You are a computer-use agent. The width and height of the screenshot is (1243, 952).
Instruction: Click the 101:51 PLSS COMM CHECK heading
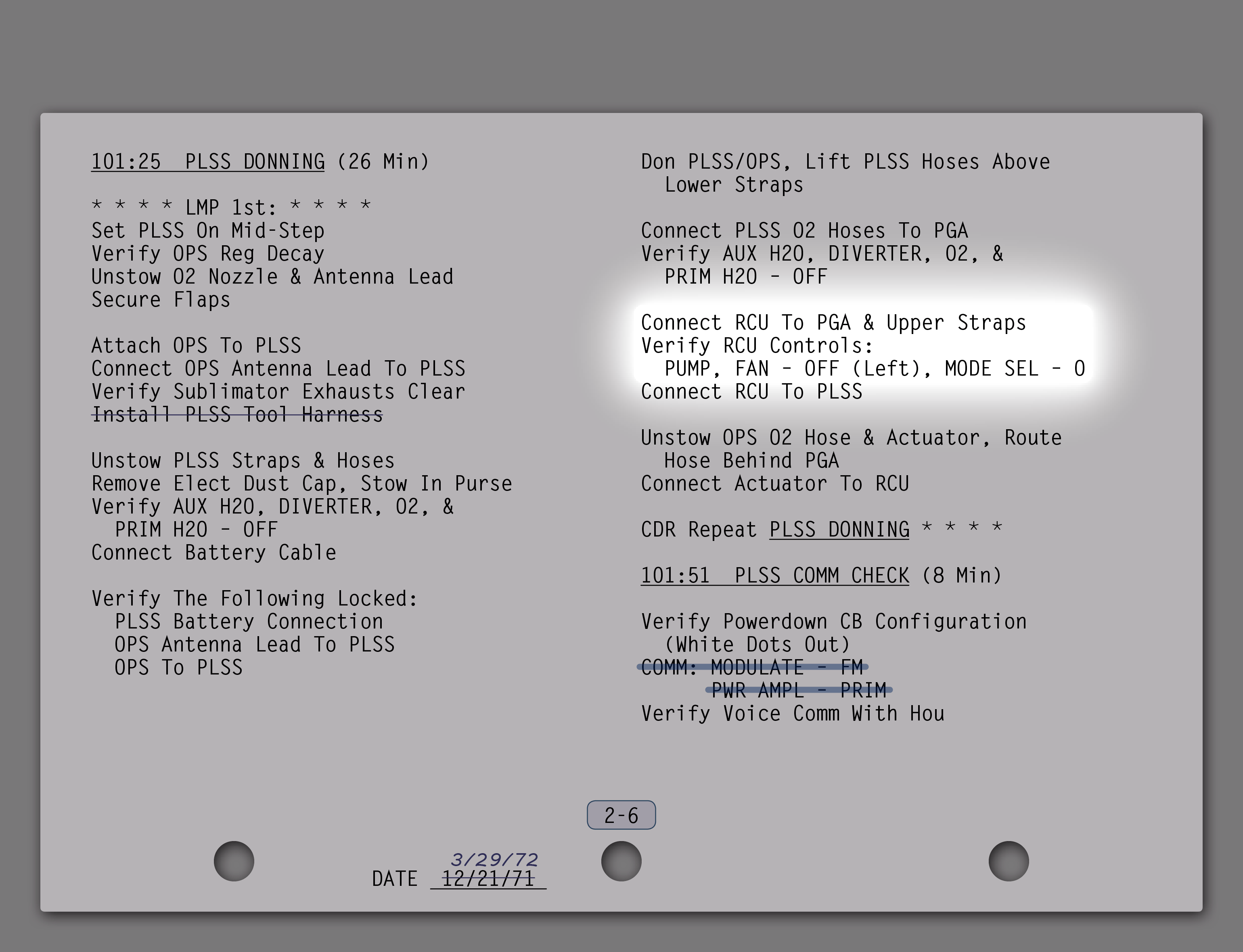click(x=774, y=575)
